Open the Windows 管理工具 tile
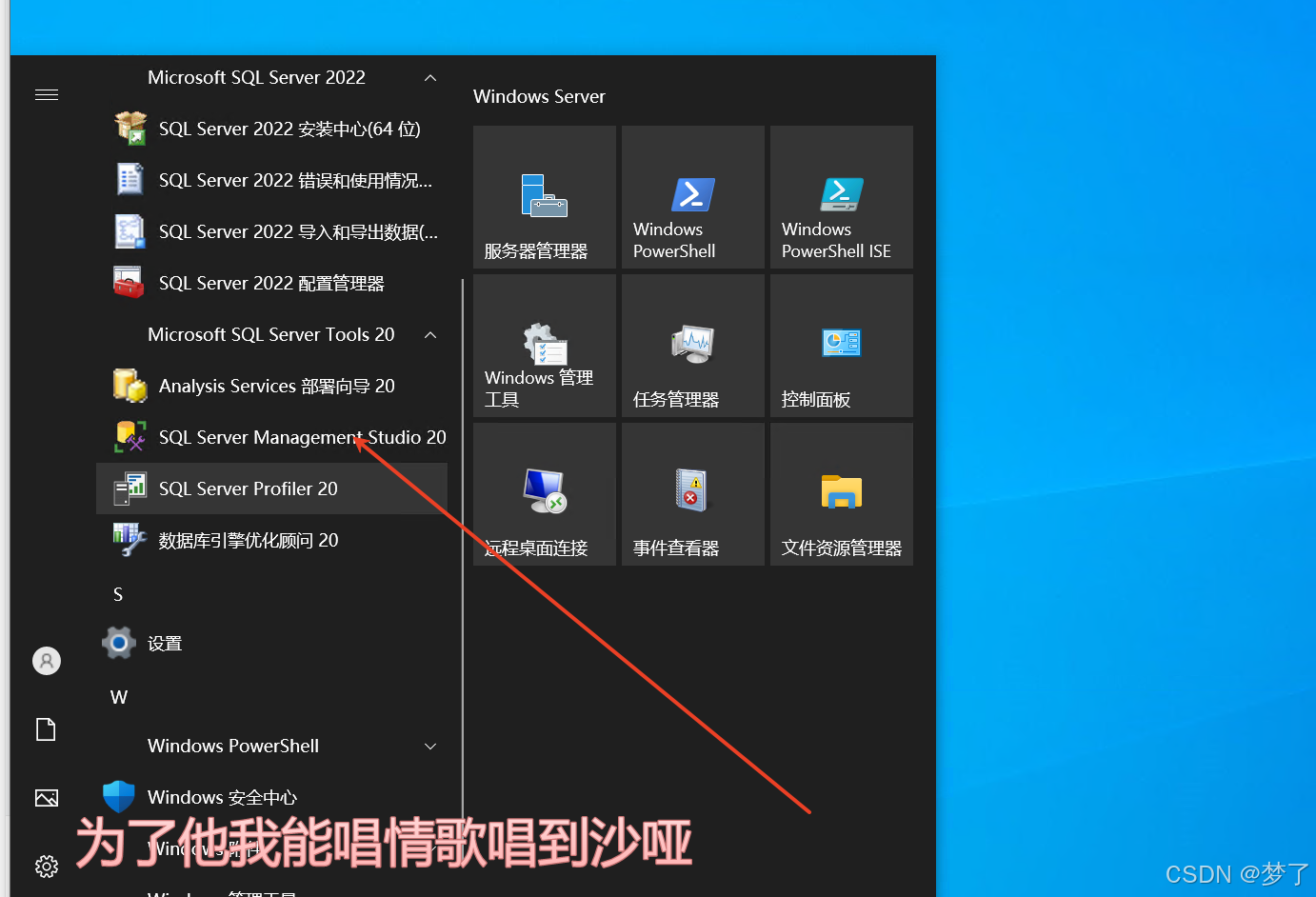This screenshot has width=1316, height=897. pos(545,346)
